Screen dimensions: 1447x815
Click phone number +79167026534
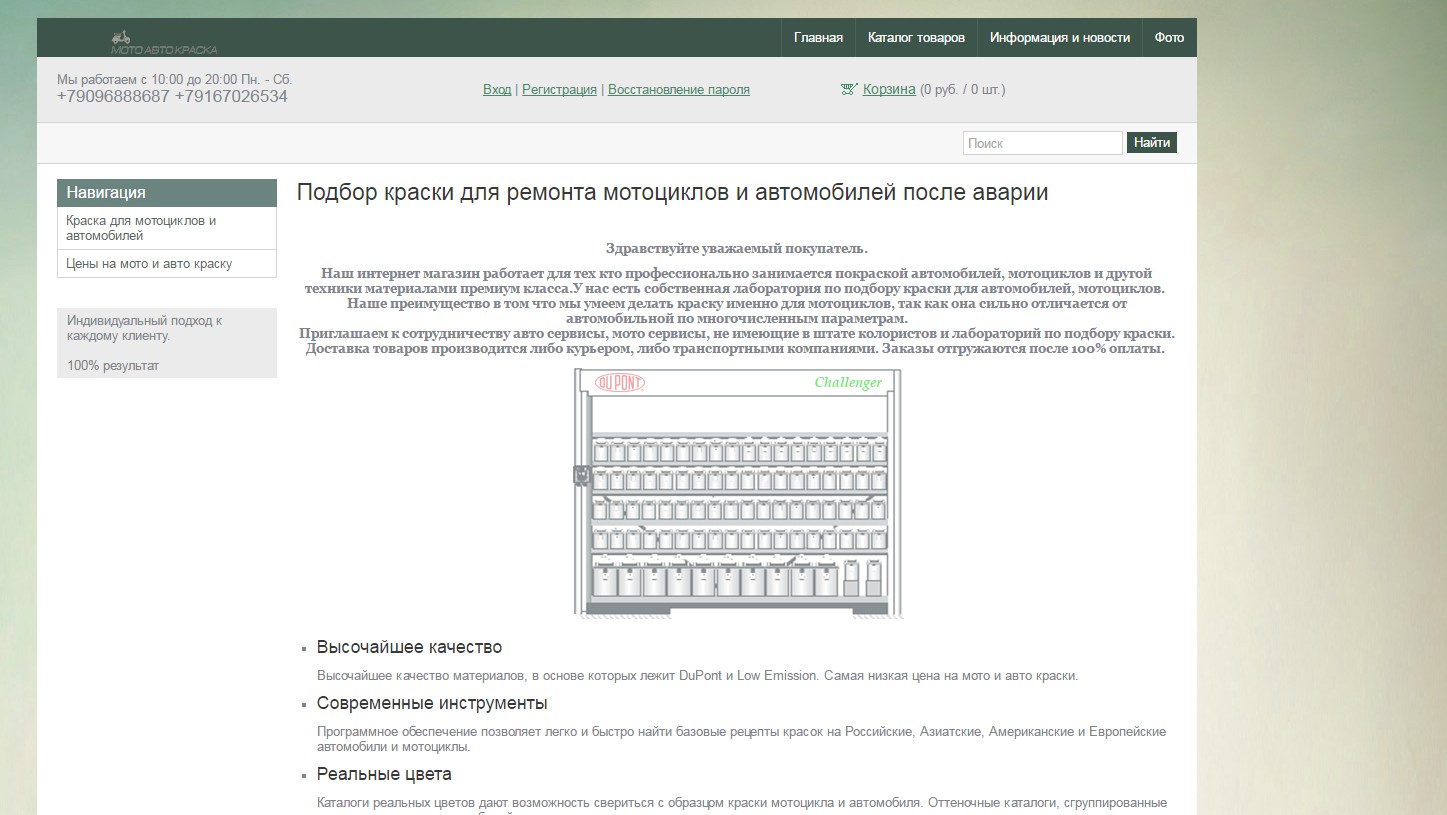click(x=231, y=97)
